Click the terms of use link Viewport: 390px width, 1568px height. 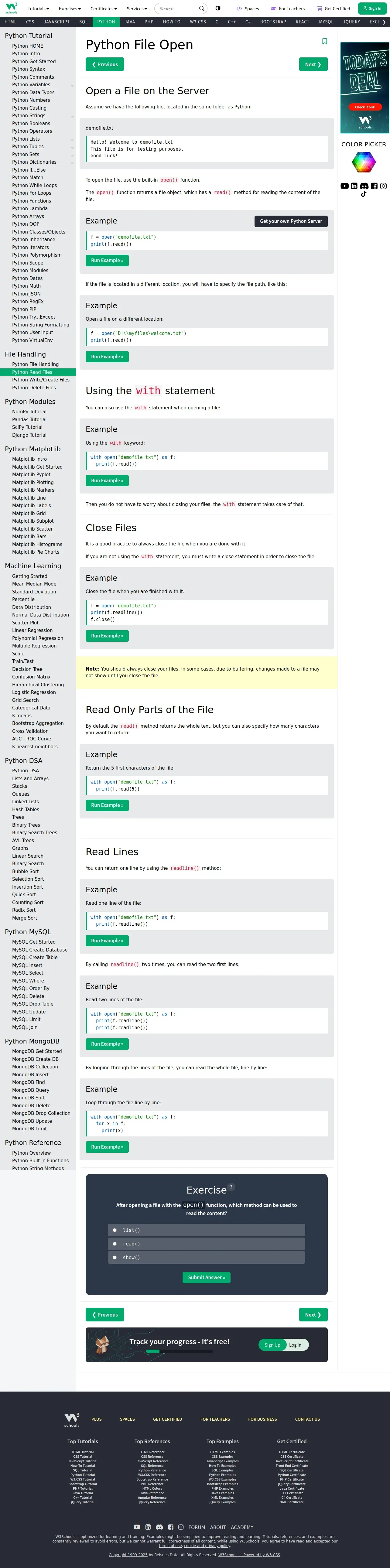click(x=170, y=1546)
